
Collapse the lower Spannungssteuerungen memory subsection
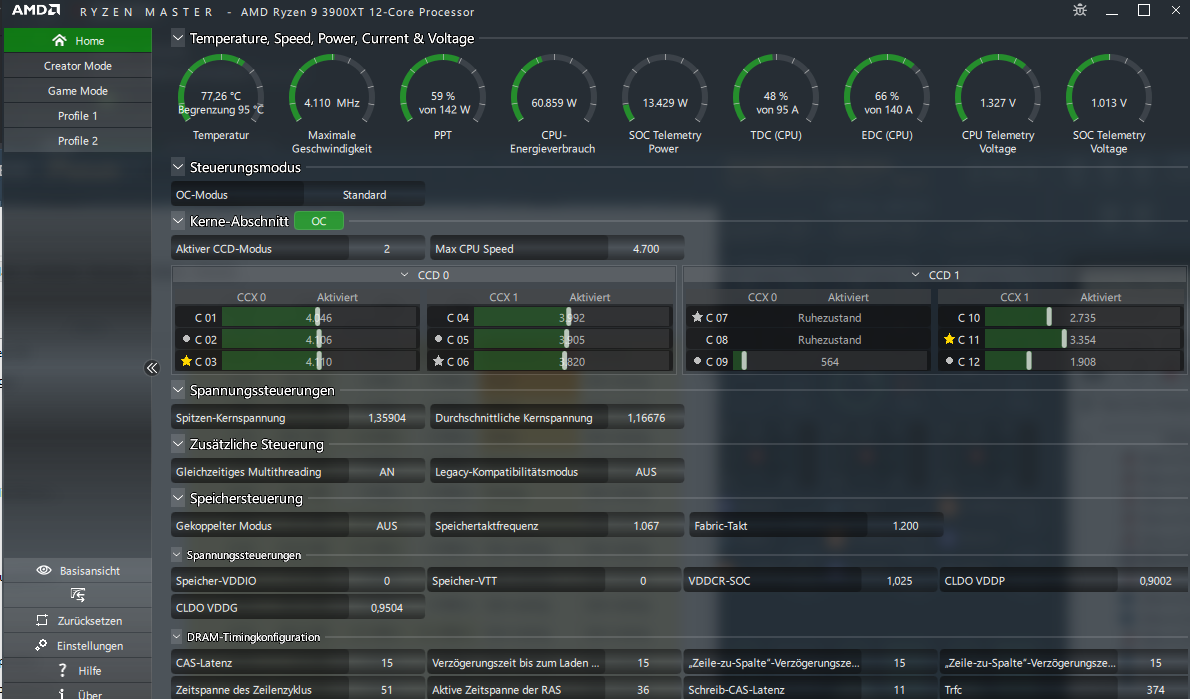click(176, 555)
